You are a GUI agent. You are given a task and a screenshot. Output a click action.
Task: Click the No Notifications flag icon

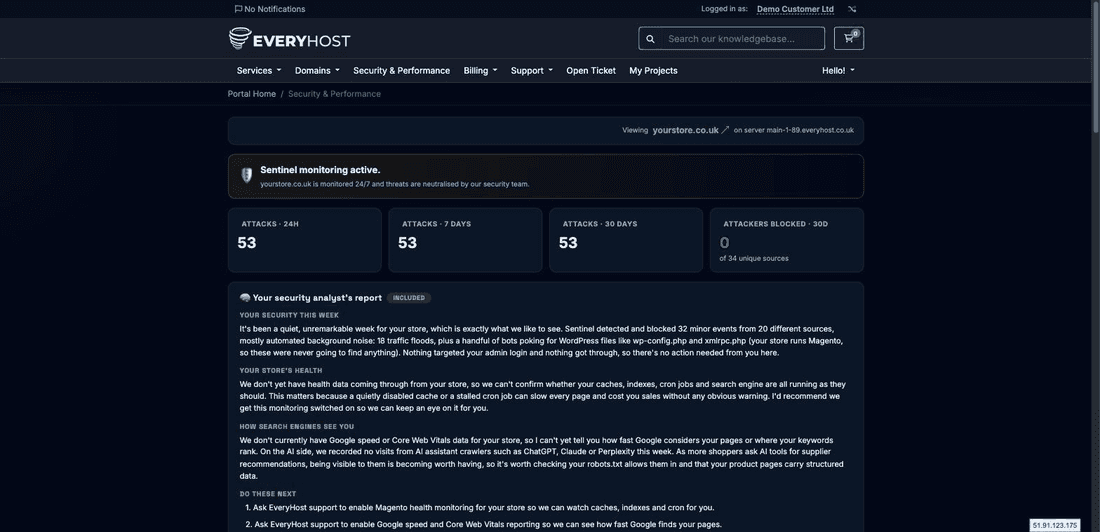239,9
